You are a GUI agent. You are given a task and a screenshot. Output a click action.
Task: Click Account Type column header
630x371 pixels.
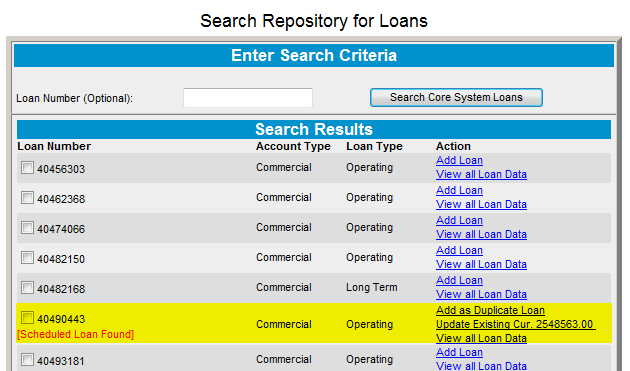[293, 146]
